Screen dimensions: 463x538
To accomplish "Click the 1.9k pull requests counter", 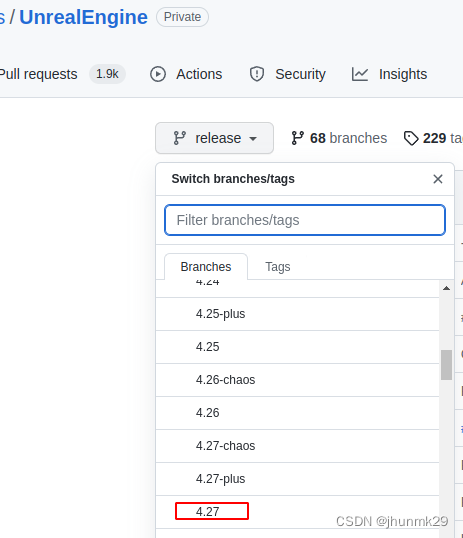I will [x=107, y=74].
